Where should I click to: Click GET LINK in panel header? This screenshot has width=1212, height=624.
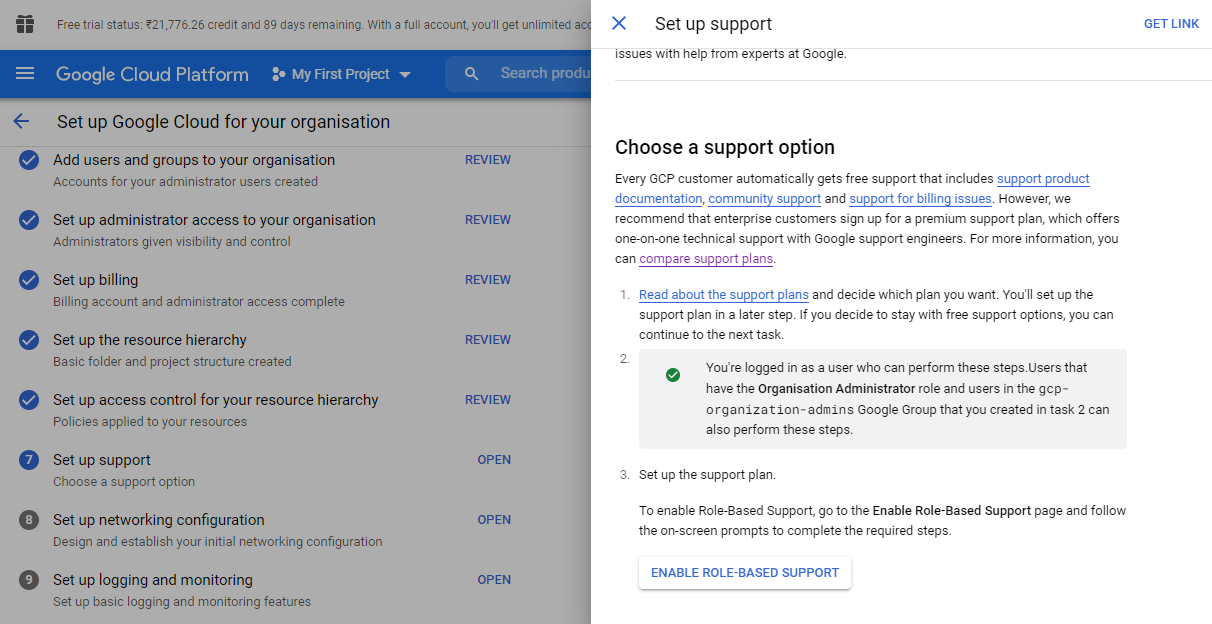(x=1171, y=24)
